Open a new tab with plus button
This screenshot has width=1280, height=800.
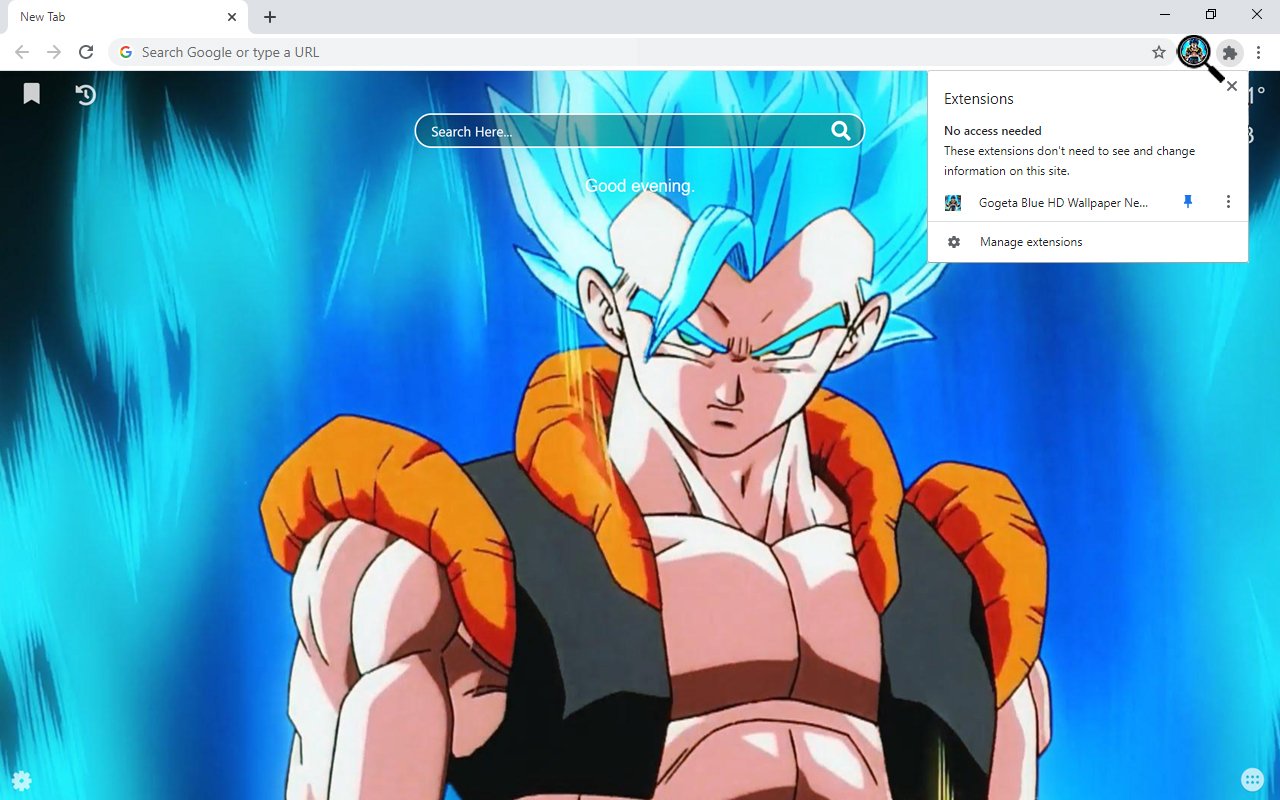coord(270,17)
